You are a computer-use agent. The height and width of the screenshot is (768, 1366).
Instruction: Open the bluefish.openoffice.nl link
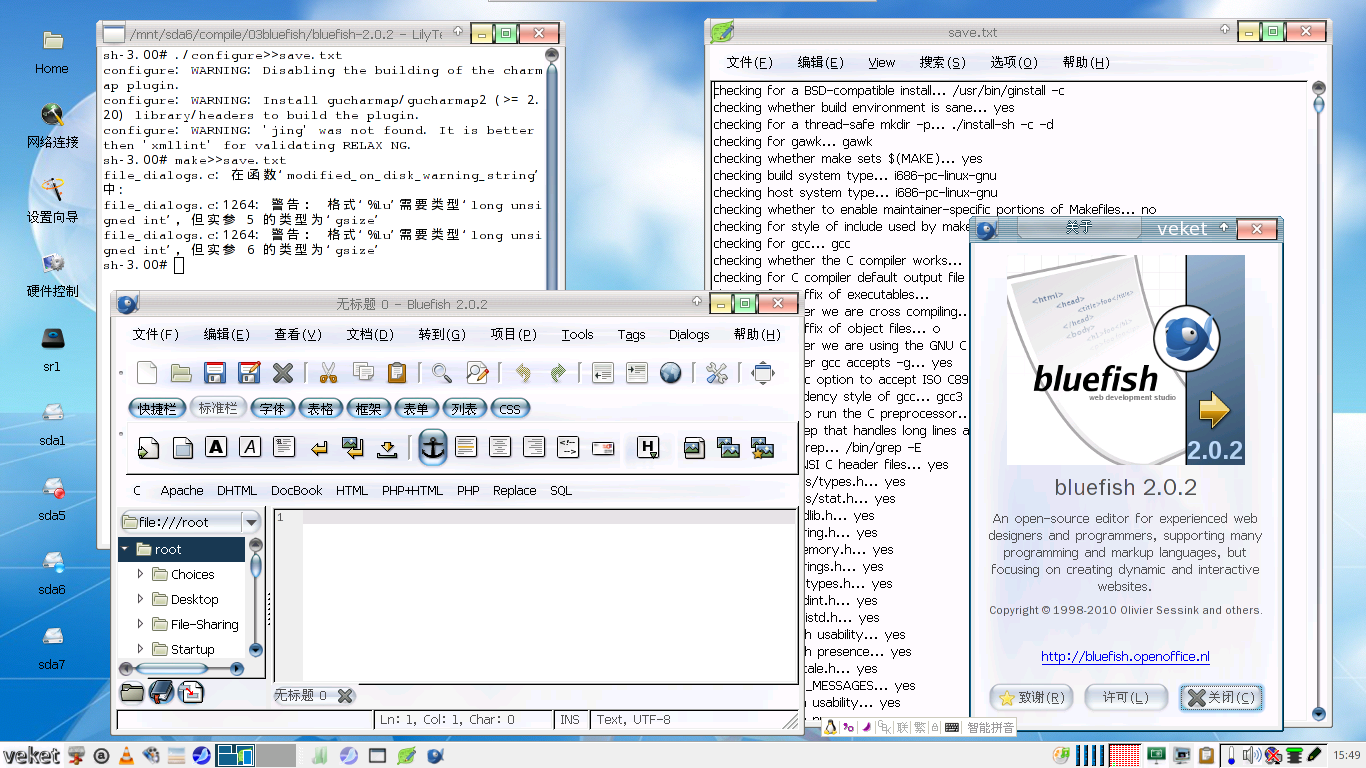point(1125,657)
